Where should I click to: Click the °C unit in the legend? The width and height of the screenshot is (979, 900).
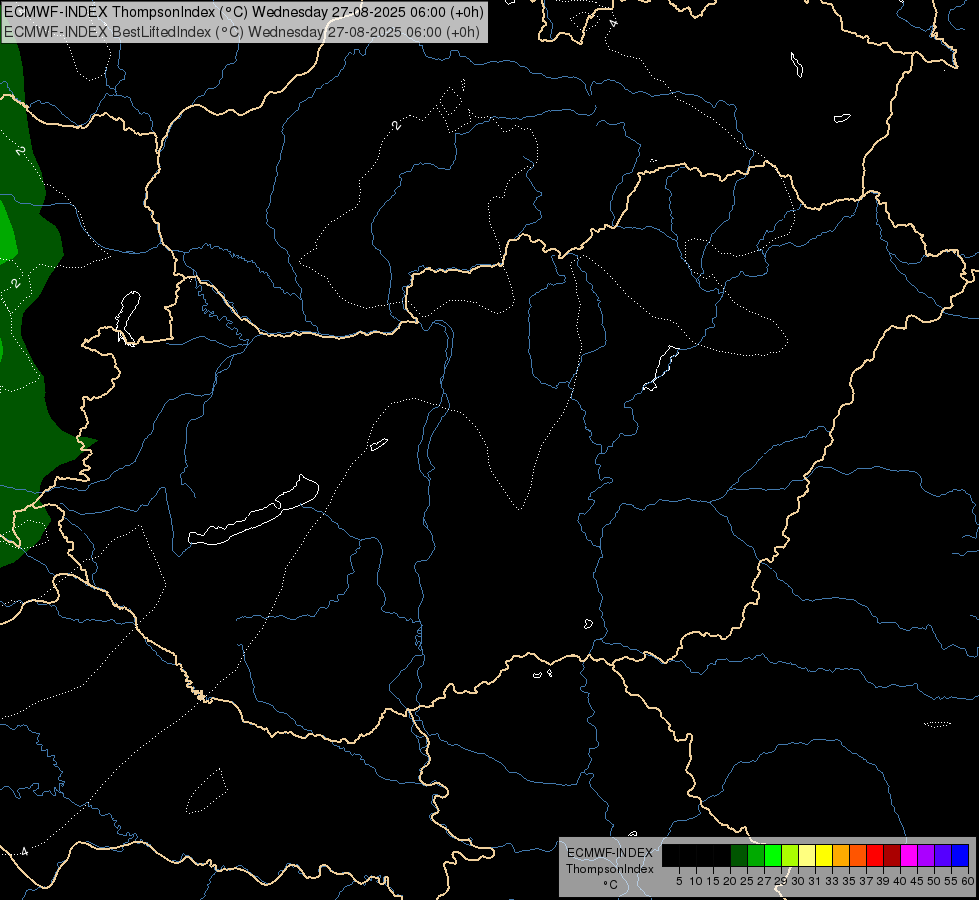click(x=610, y=884)
